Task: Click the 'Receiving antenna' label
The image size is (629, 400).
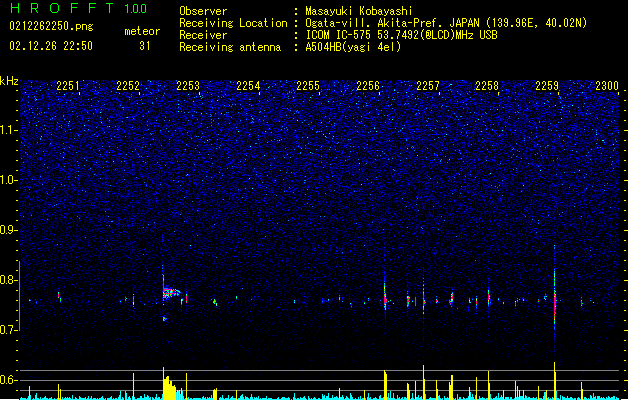Action: [230, 47]
